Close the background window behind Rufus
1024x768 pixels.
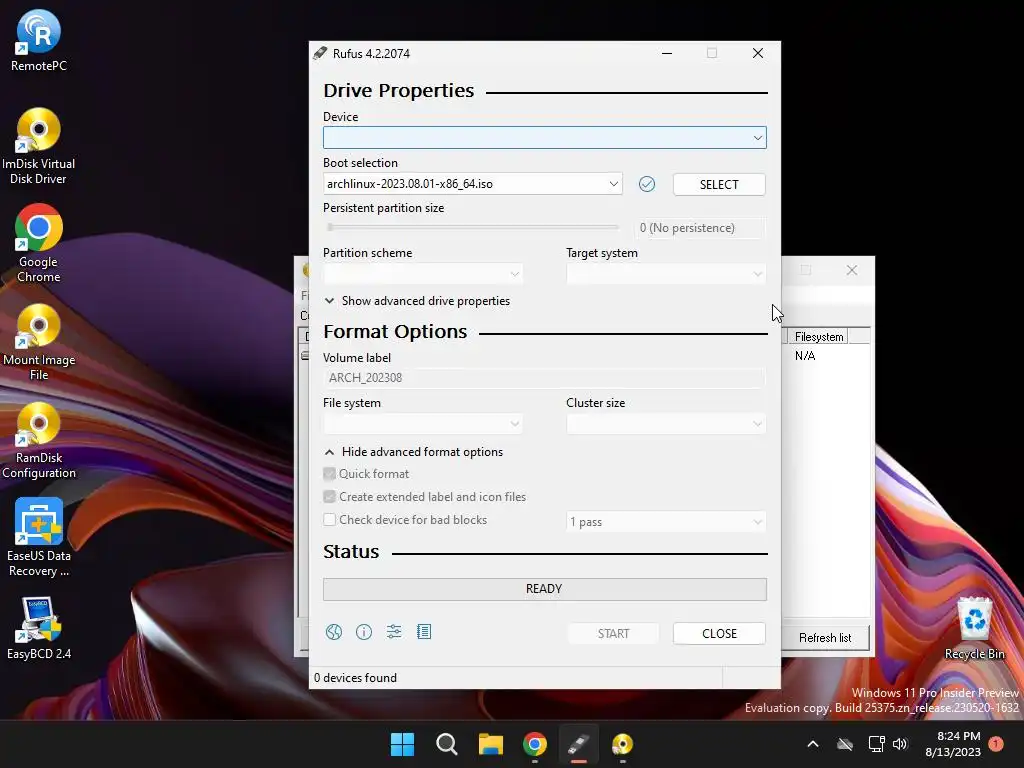(x=852, y=270)
